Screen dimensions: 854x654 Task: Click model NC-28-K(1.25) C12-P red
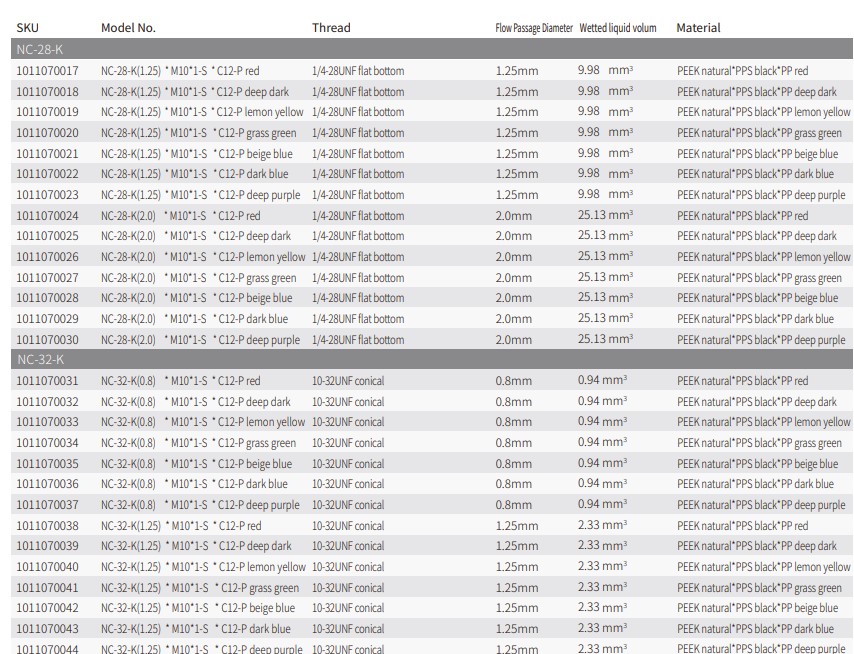point(180,71)
